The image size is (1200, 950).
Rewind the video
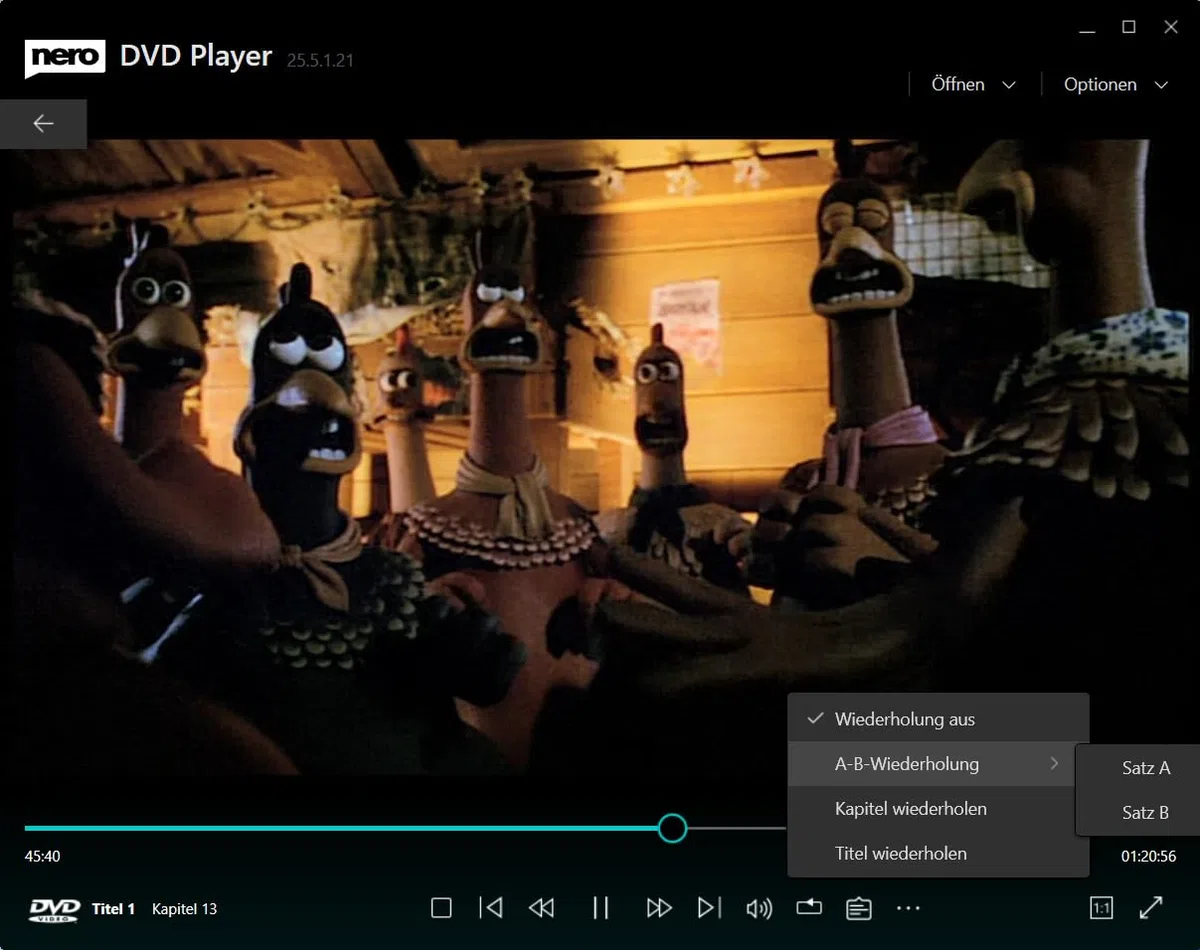(541, 908)
